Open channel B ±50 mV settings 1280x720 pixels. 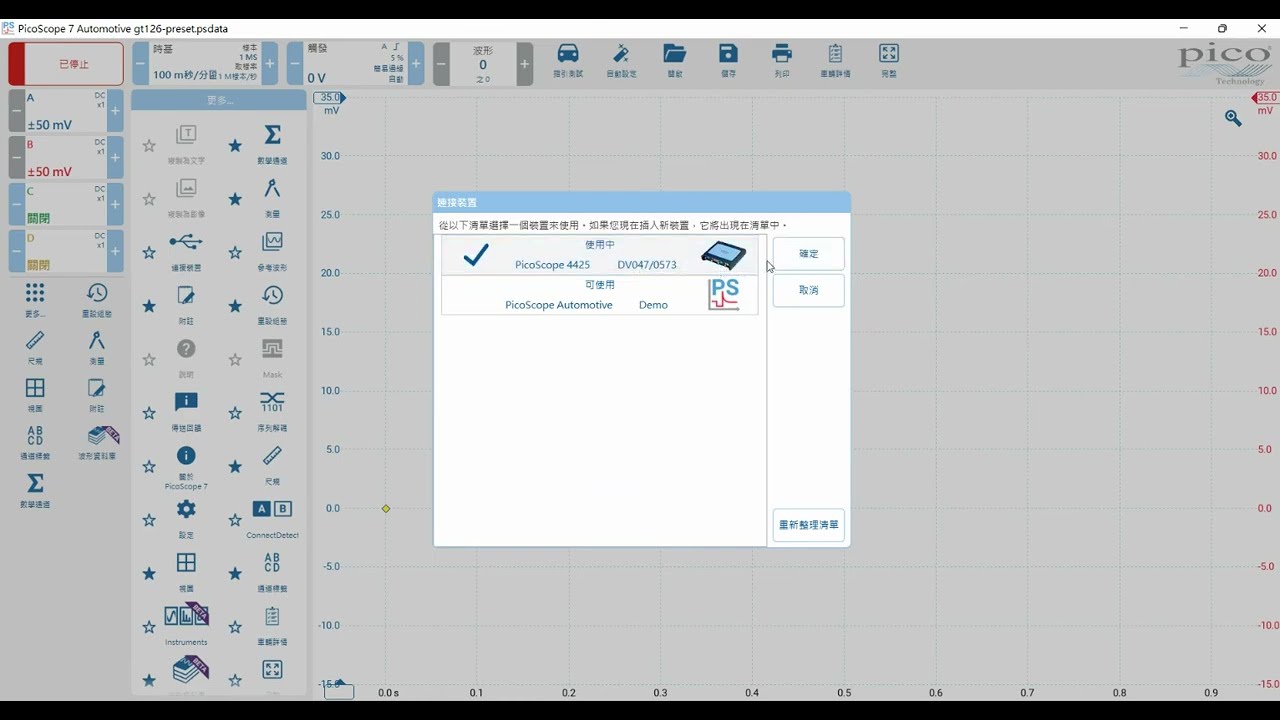(x=66, y=158)
